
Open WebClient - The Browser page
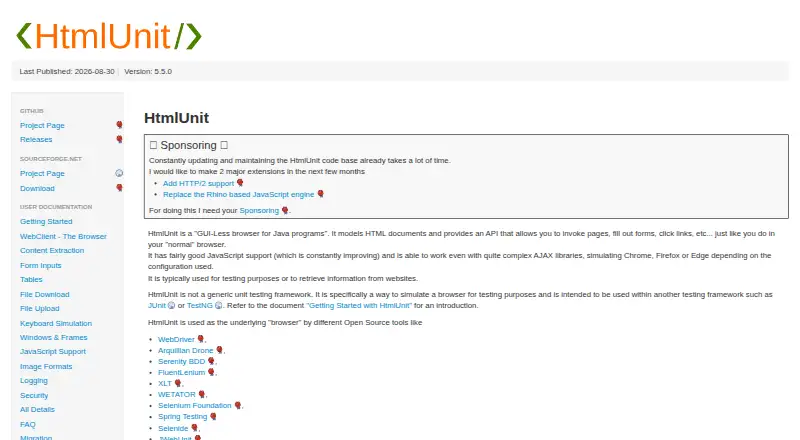coord(63,236)
